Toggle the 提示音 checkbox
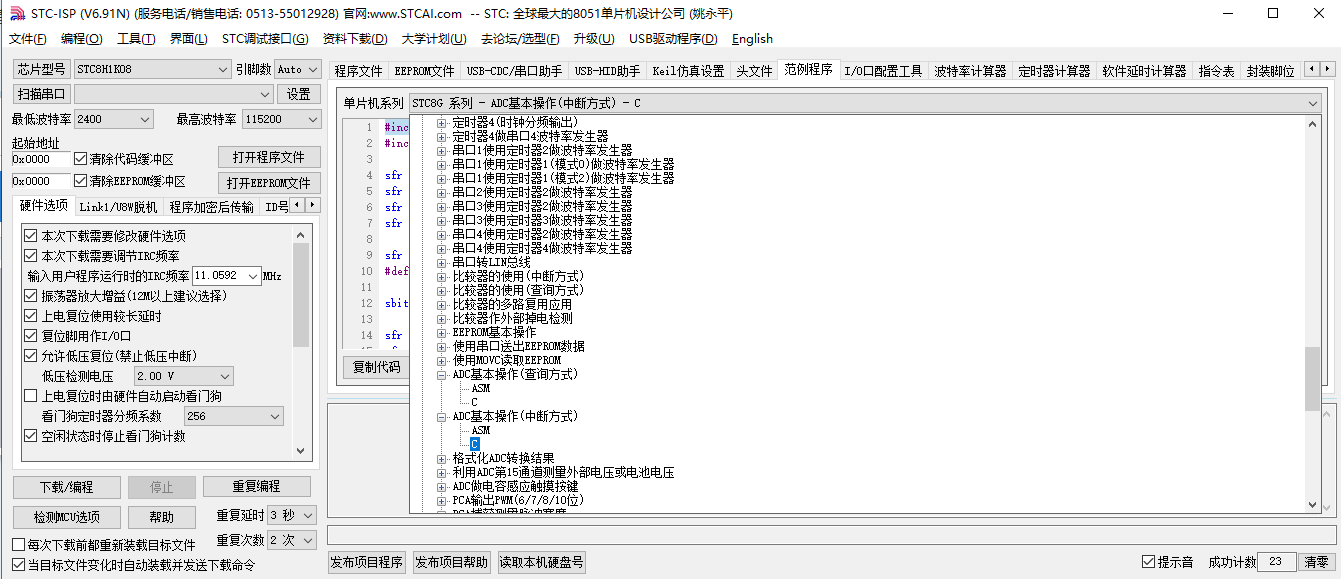This screenshot has width=1341, height=579. click(x=1148, y=562)
